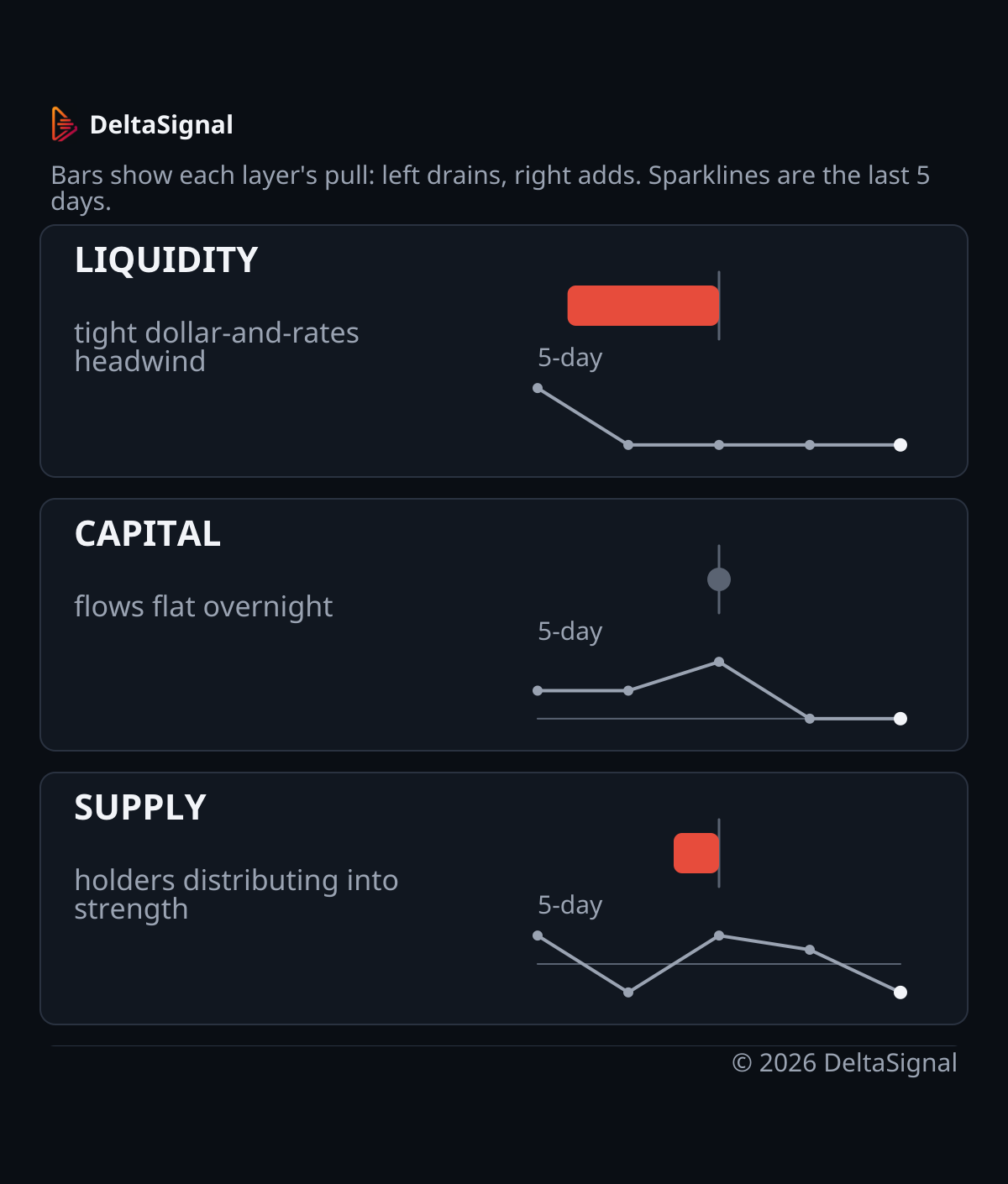1008x1184 pixels.
Task: Click the DeltaSignal brand name
Action: [161, 124]
